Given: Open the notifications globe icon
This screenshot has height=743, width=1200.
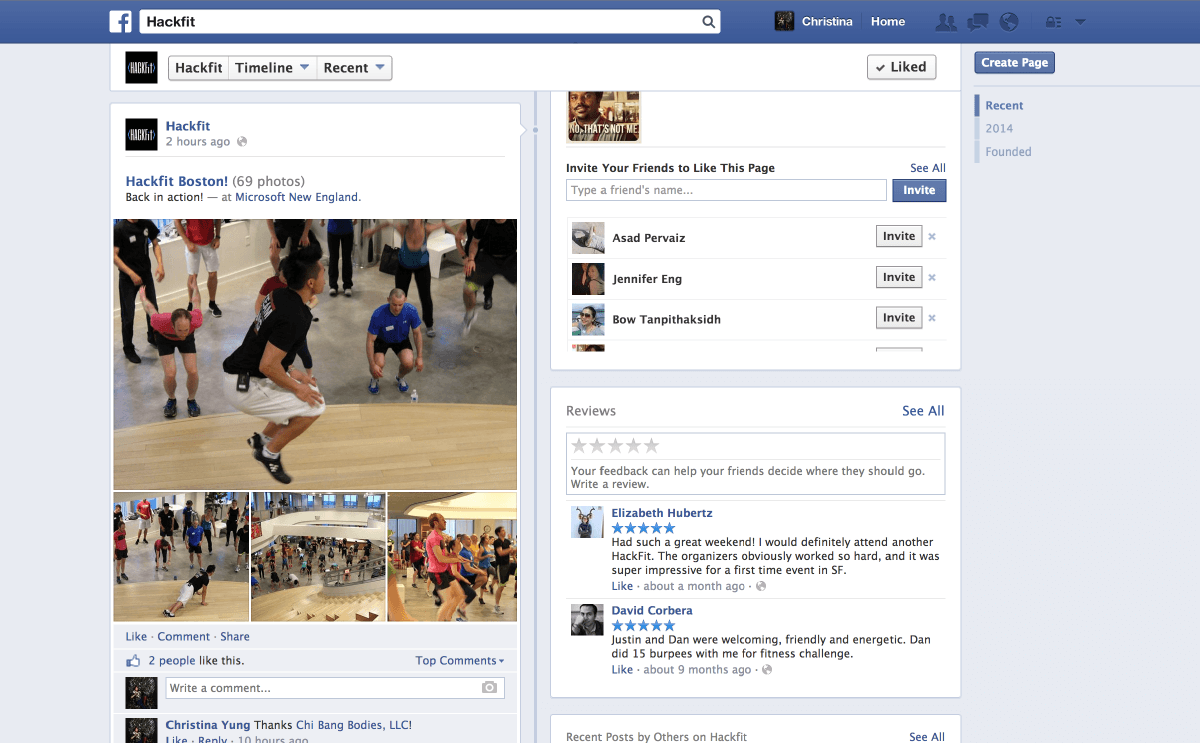Looking at the screenshot, I should point(1009,22).
